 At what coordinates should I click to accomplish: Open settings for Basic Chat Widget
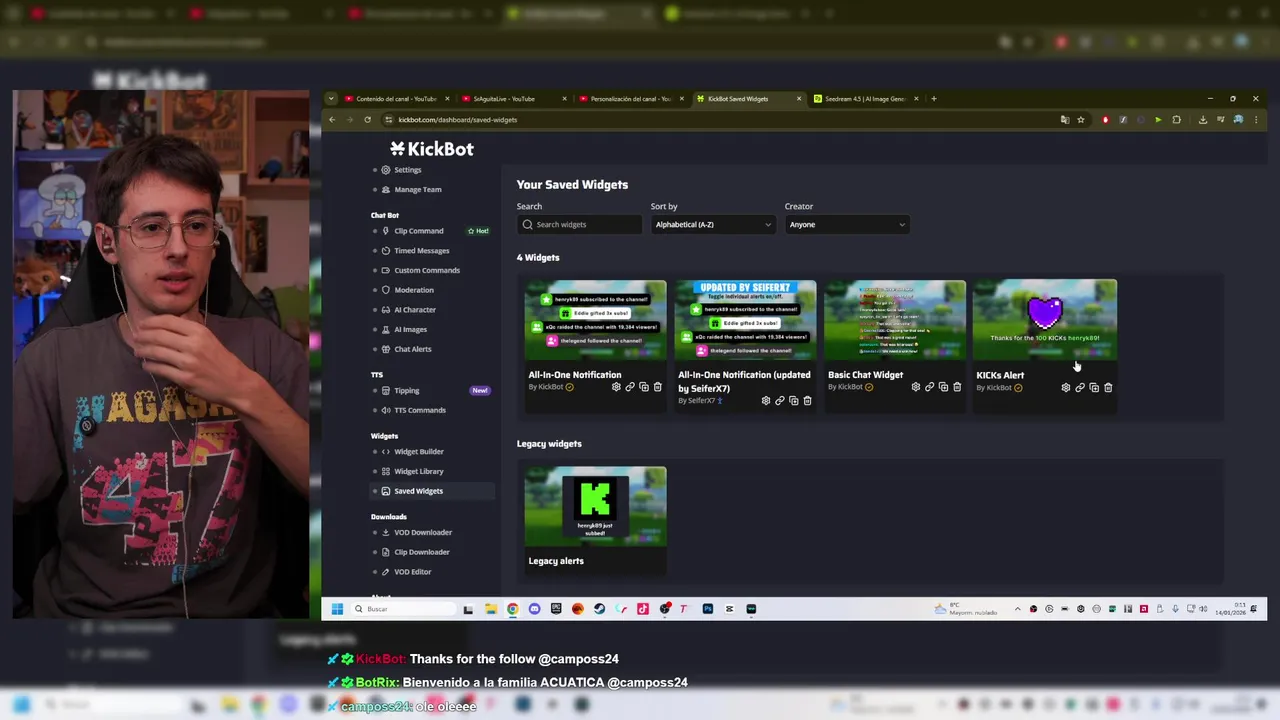[916, 387]
